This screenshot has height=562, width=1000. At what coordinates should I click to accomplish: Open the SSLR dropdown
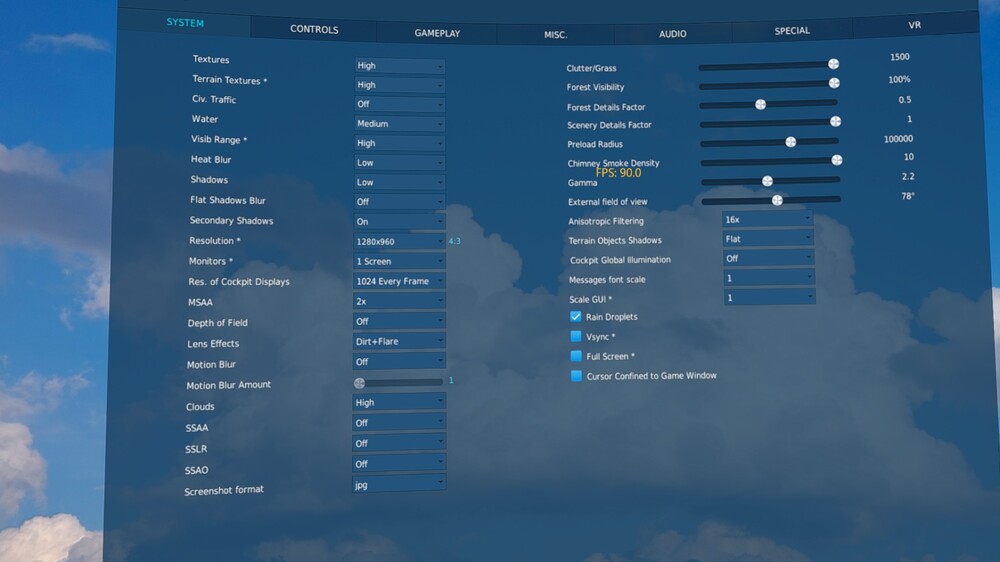pos(399,443)
